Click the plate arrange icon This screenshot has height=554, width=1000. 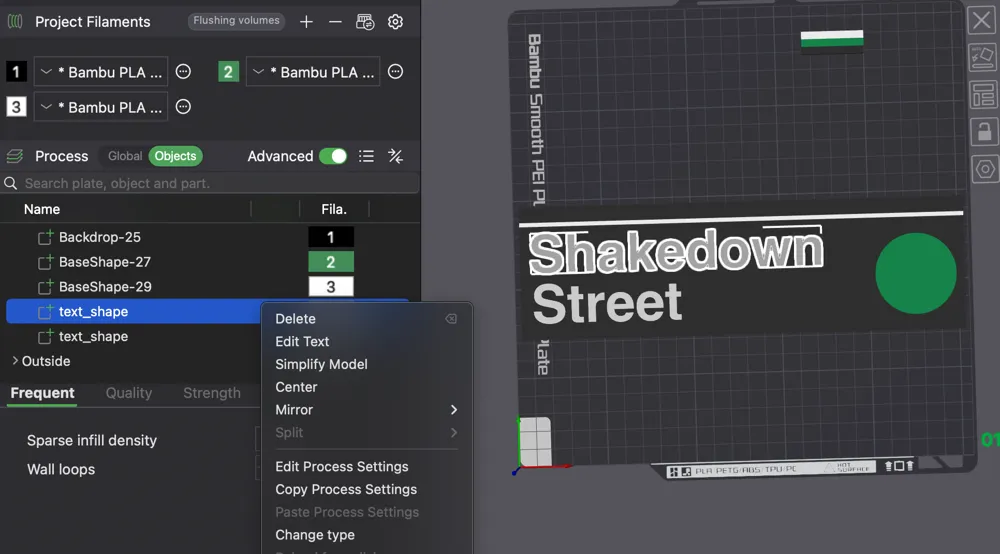[x=983, y=95]
